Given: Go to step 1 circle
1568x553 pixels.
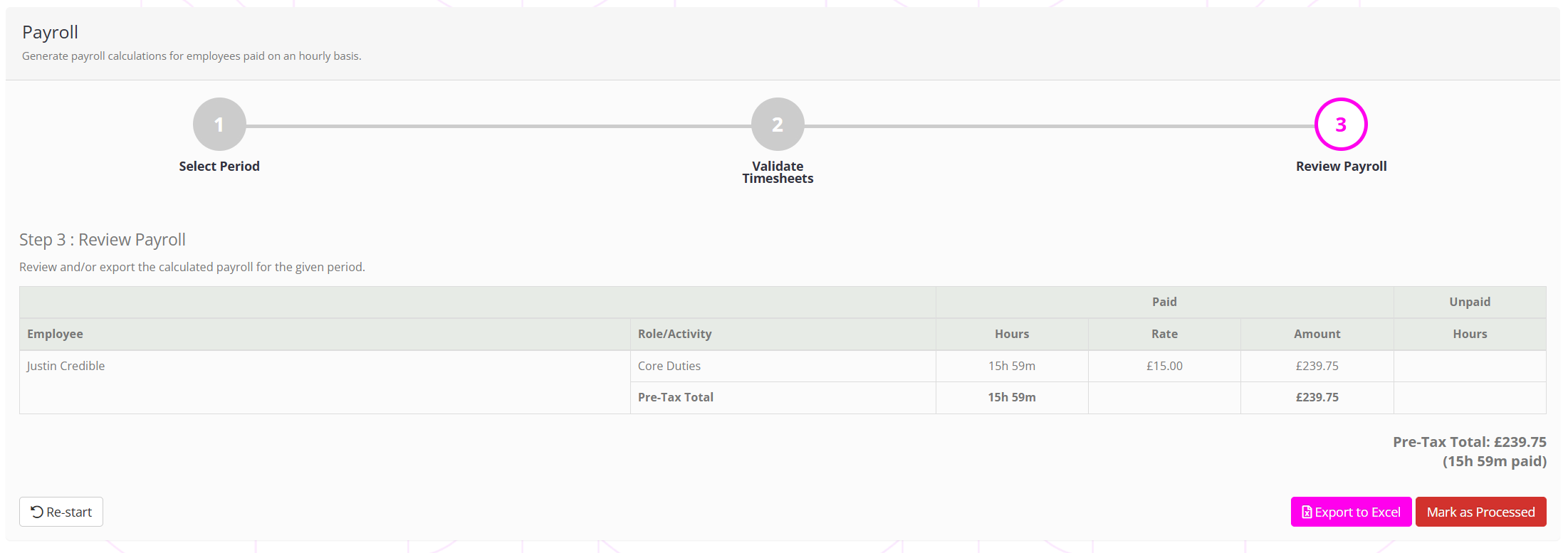Looking at the screenshot, I should click(219, 125).
